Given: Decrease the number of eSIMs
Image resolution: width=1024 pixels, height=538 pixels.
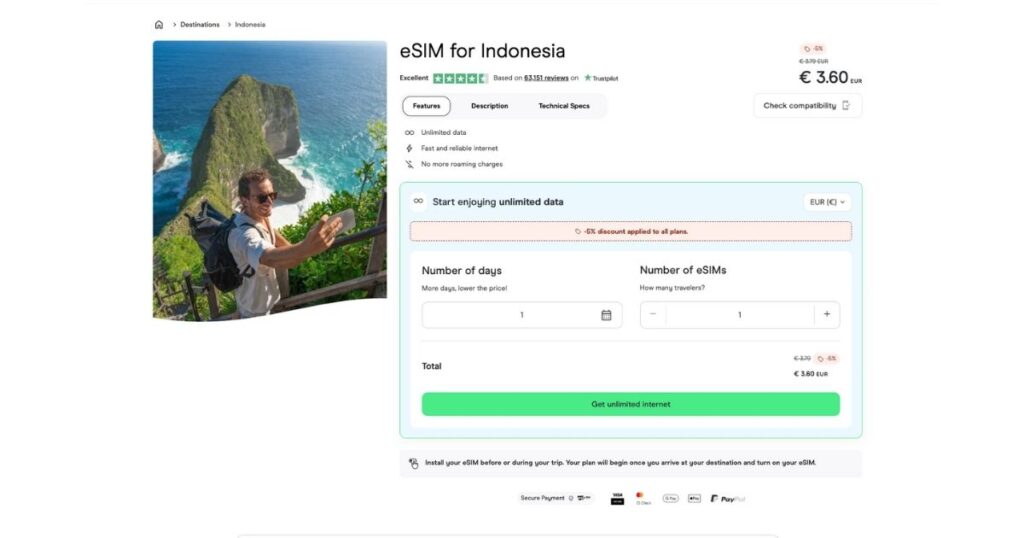Looking at the screenshot, I should (652, 314).
